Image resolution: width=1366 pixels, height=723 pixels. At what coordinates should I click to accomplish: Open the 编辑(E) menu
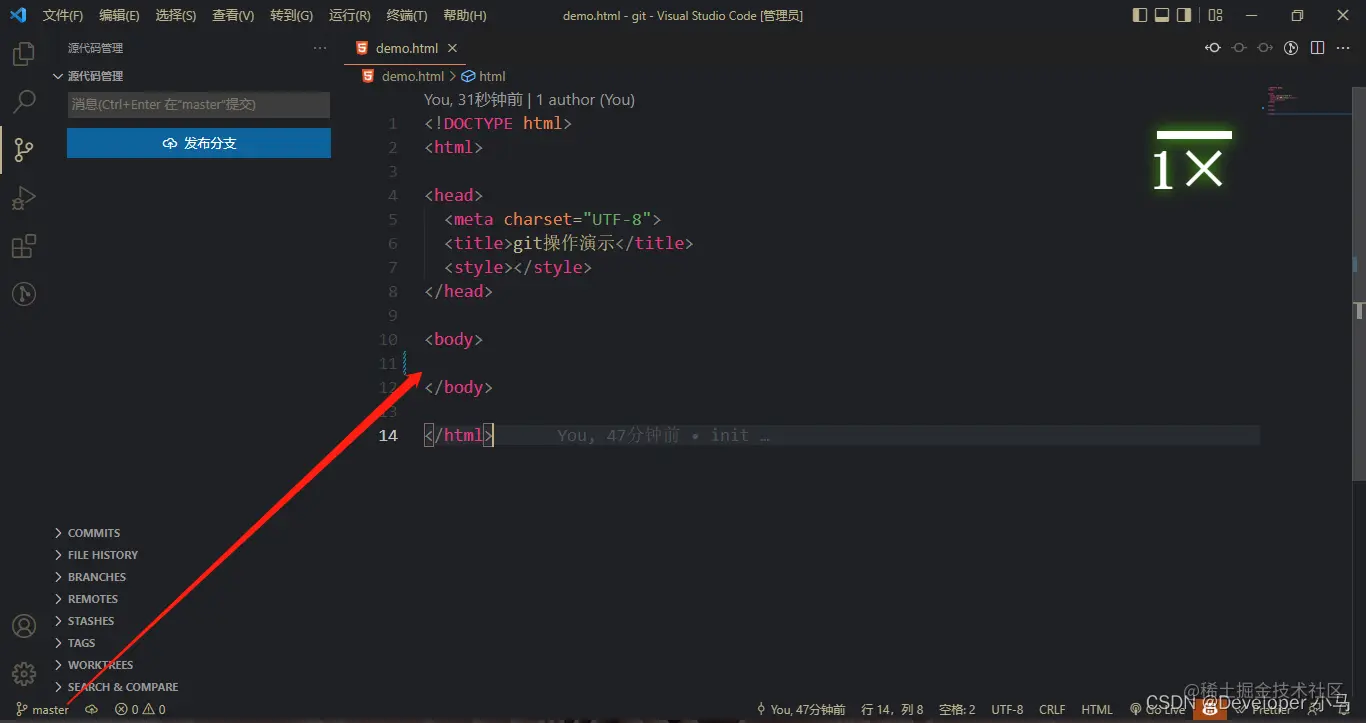point(119,16)
